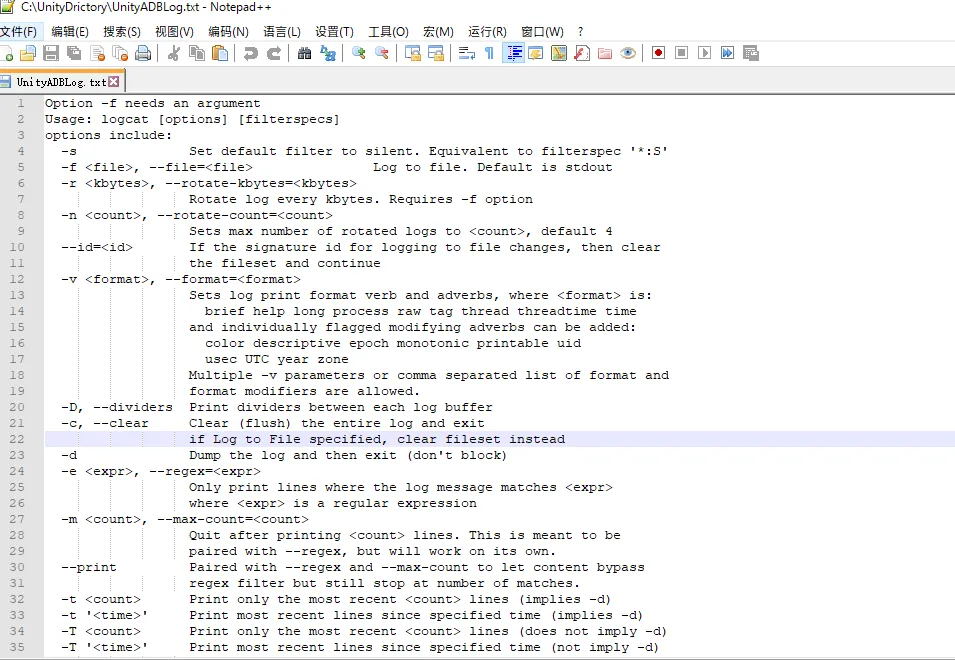Open the 搜索(S) menu
This screenshot has width=955, height=660.
122,32
